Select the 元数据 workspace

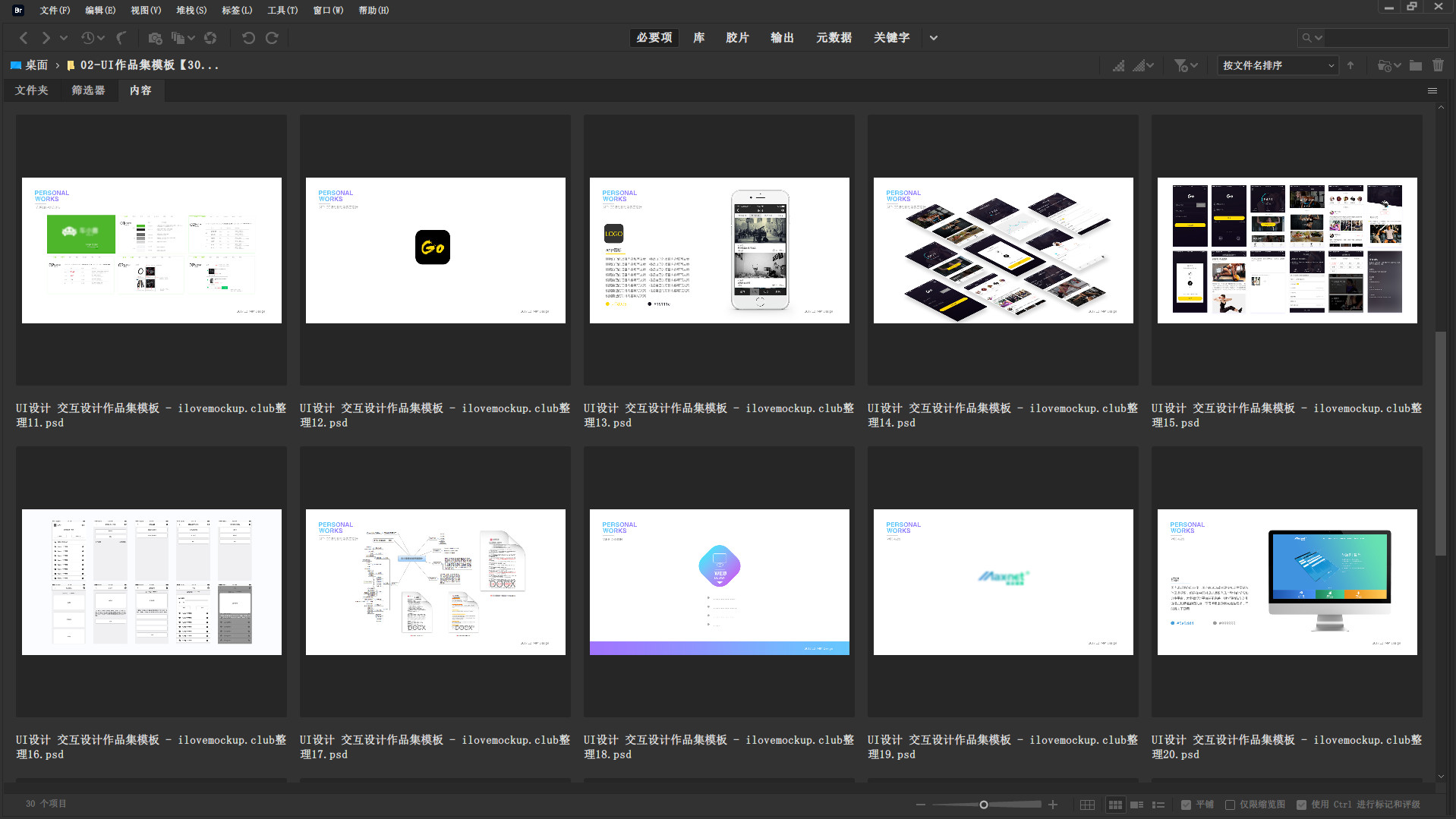[x=834, y=38]
